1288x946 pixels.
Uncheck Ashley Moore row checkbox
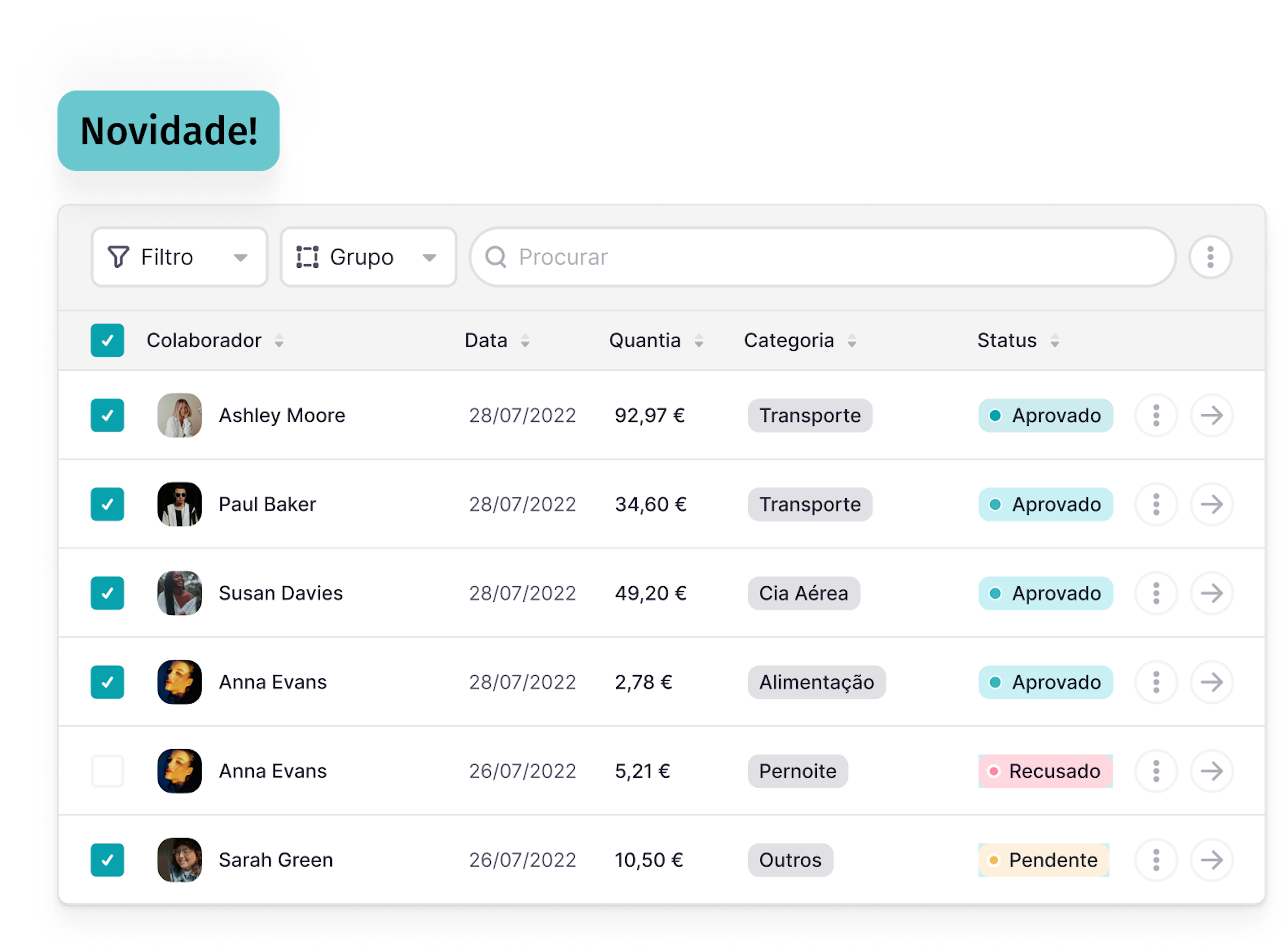coord(107,415)
